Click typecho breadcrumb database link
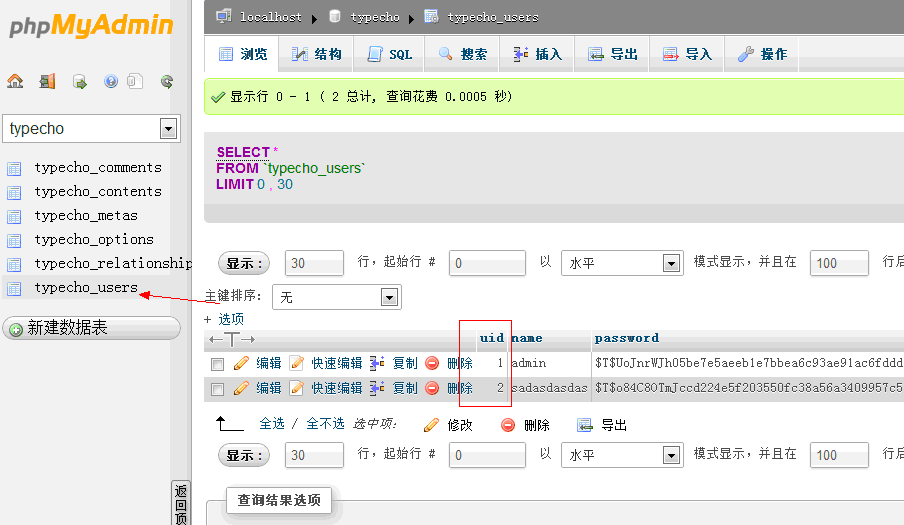Viewport: 904px width, 525px height. (x=375, y=17)
